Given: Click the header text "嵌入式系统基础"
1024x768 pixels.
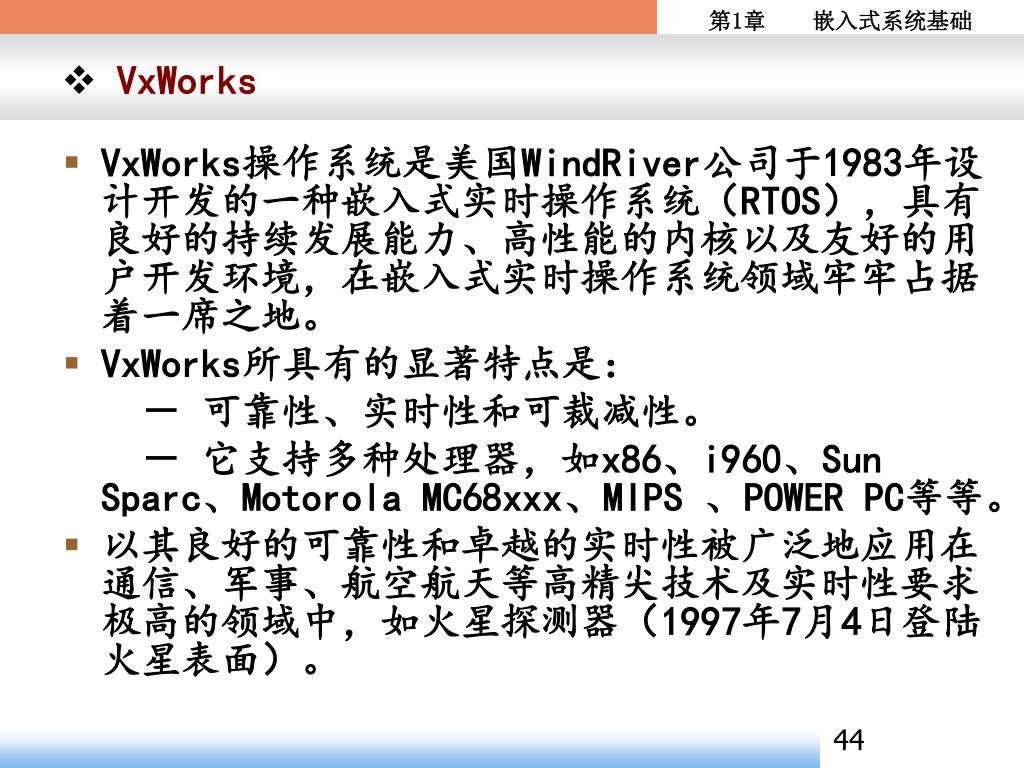Looking at the screenshot, I should [892, 21].
